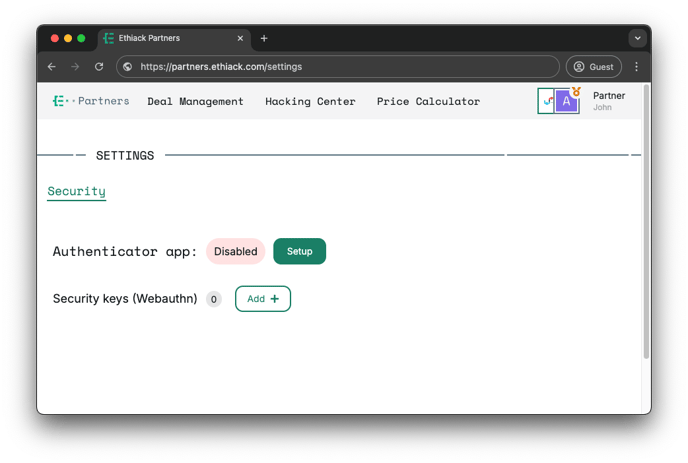Click the Ethiack Partners browser tab

coord(174,39)
